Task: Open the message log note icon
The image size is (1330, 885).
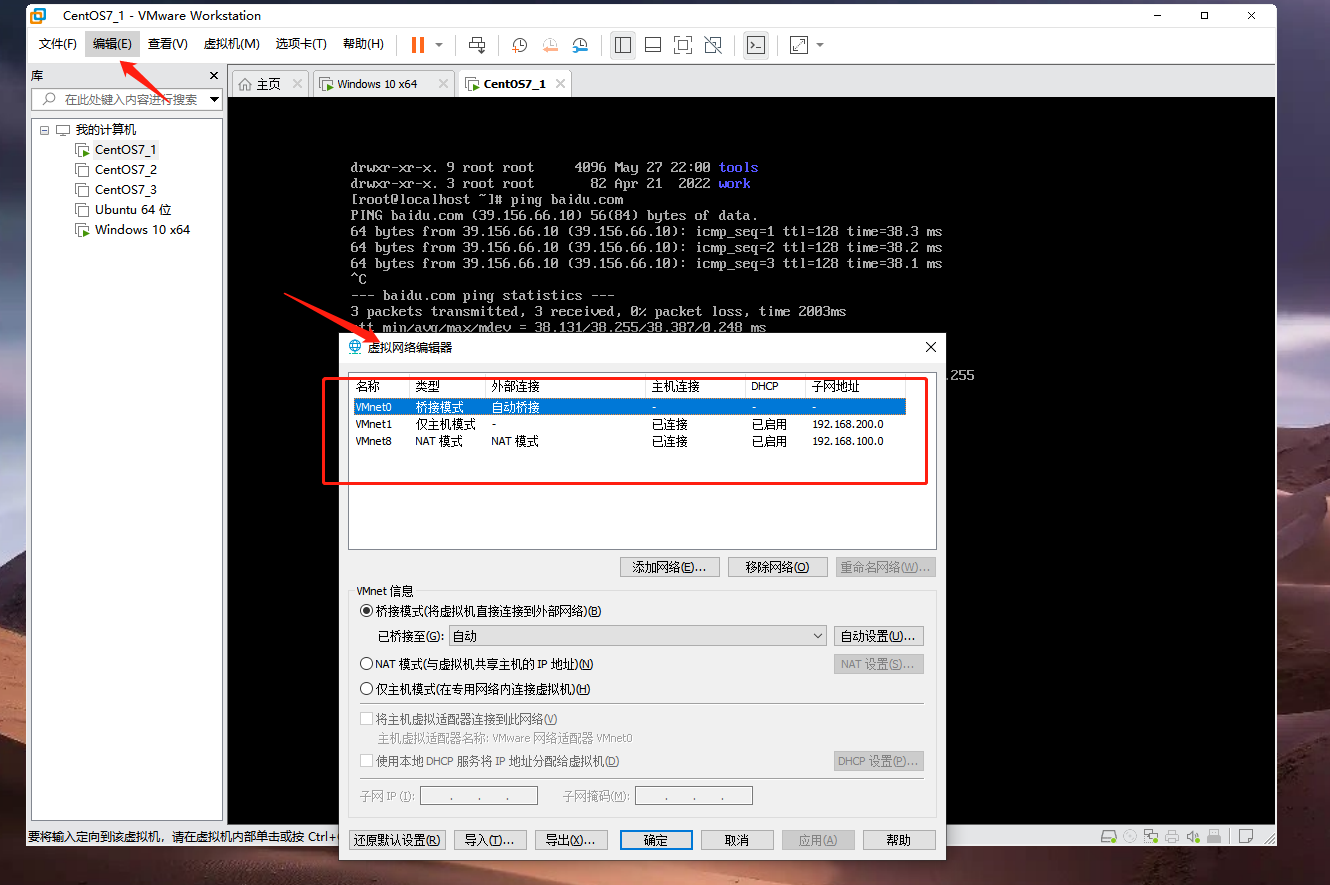Action: coord(1246,836)
